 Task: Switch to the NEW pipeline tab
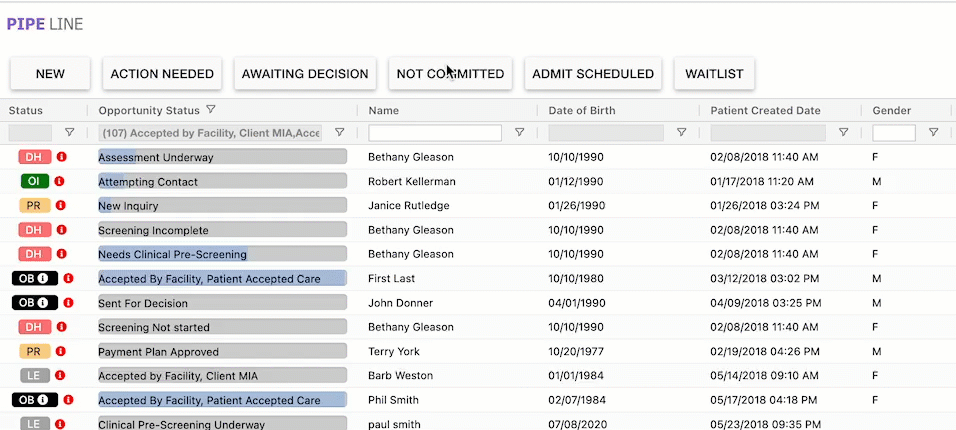pyautogui.click(x=50, y=73)
